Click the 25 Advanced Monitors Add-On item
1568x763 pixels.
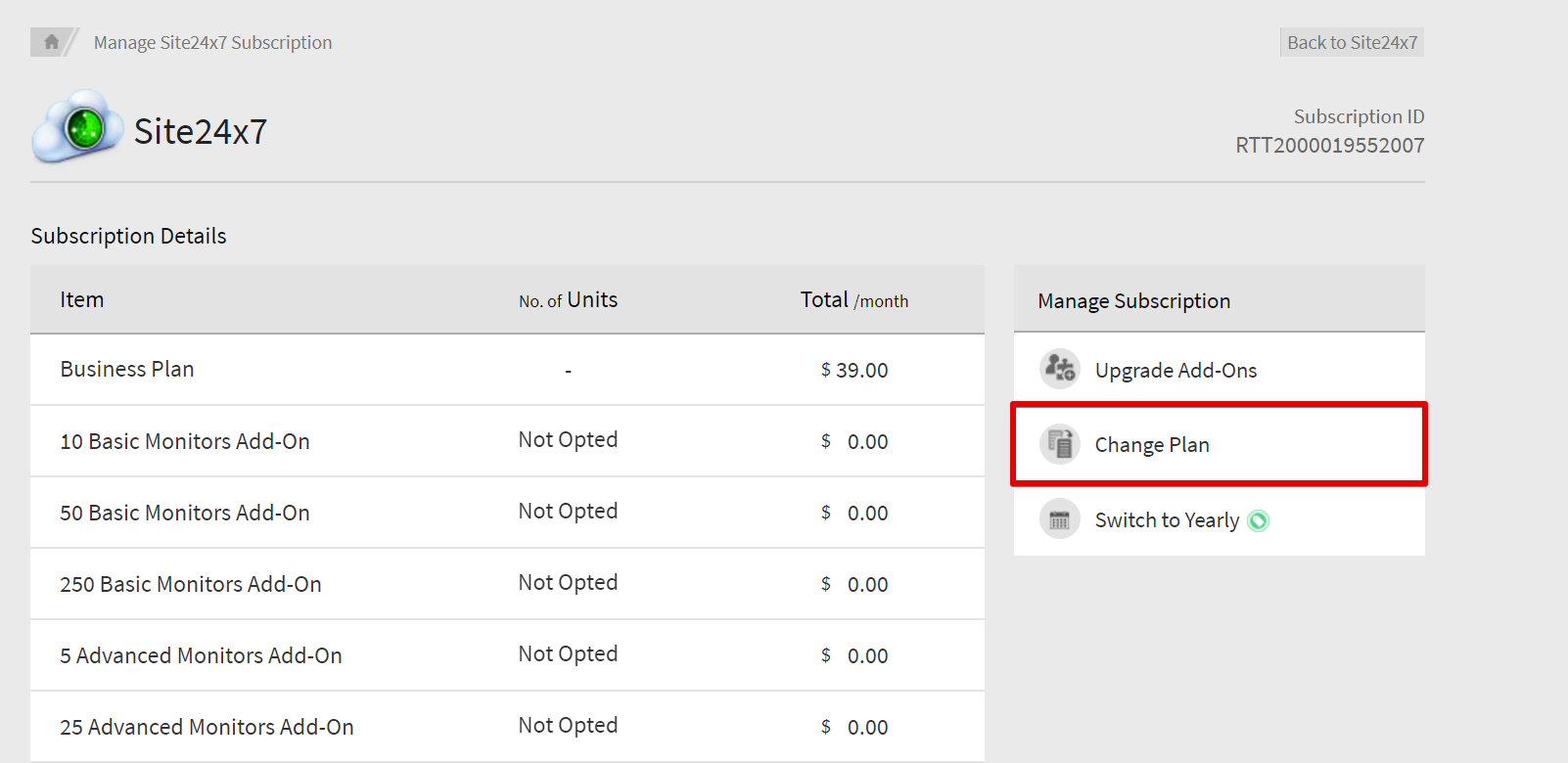tap(207, 727)
